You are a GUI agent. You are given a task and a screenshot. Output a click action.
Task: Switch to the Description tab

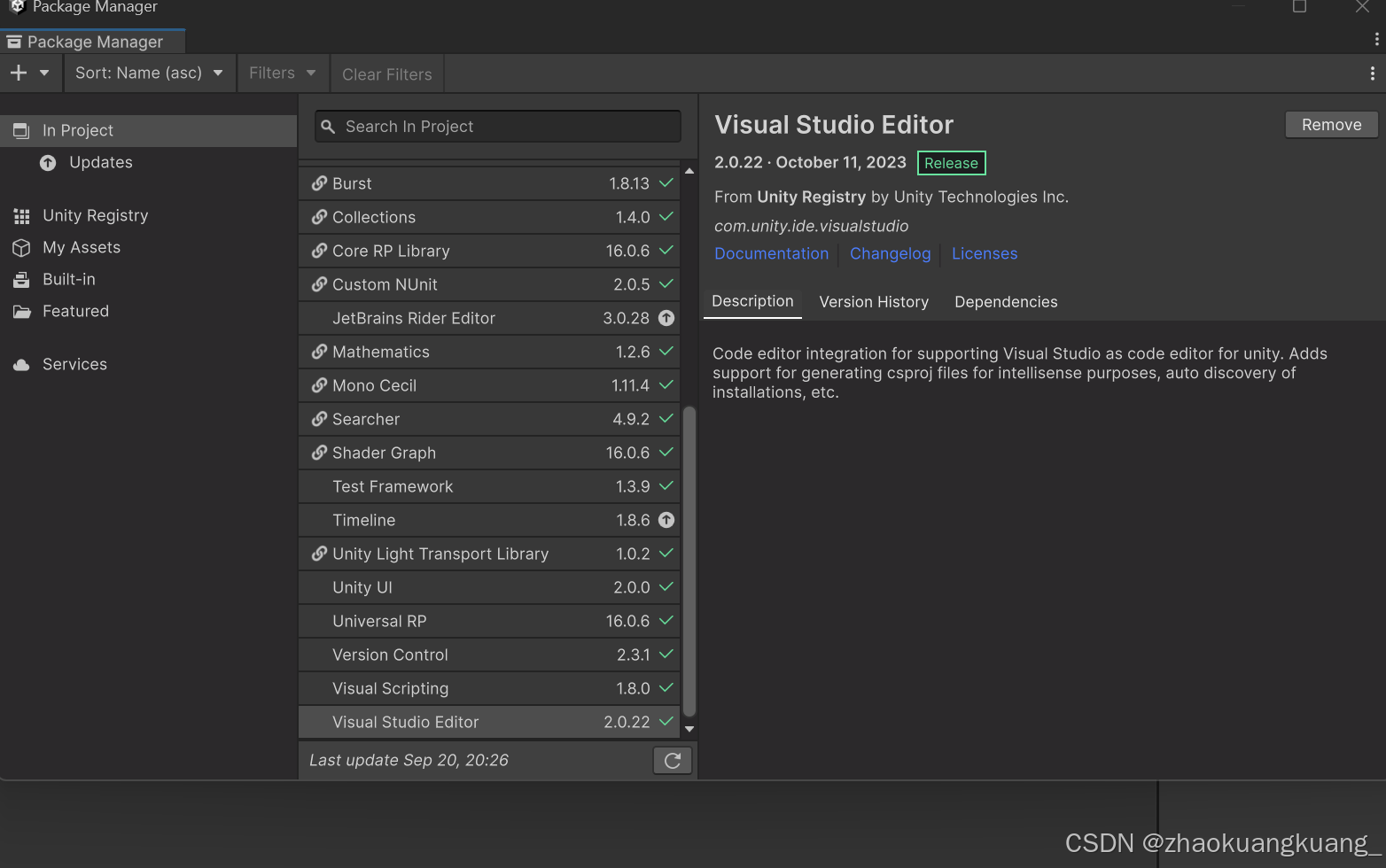[752, 301]
